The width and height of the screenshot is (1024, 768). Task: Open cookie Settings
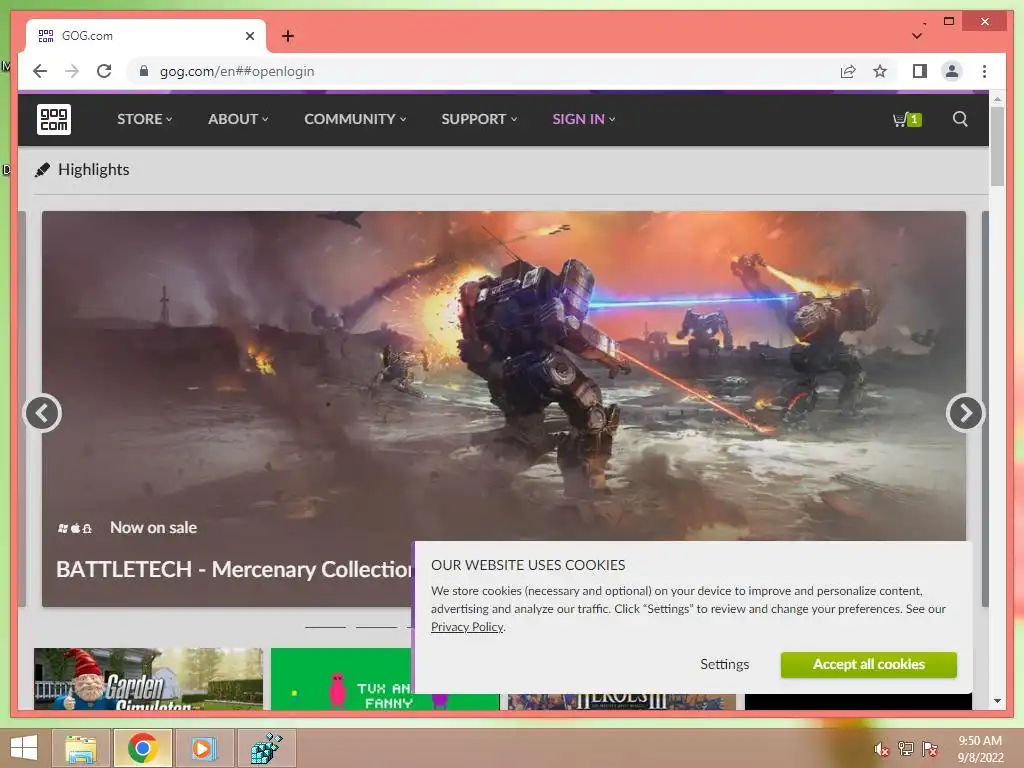tap(724, 664)
